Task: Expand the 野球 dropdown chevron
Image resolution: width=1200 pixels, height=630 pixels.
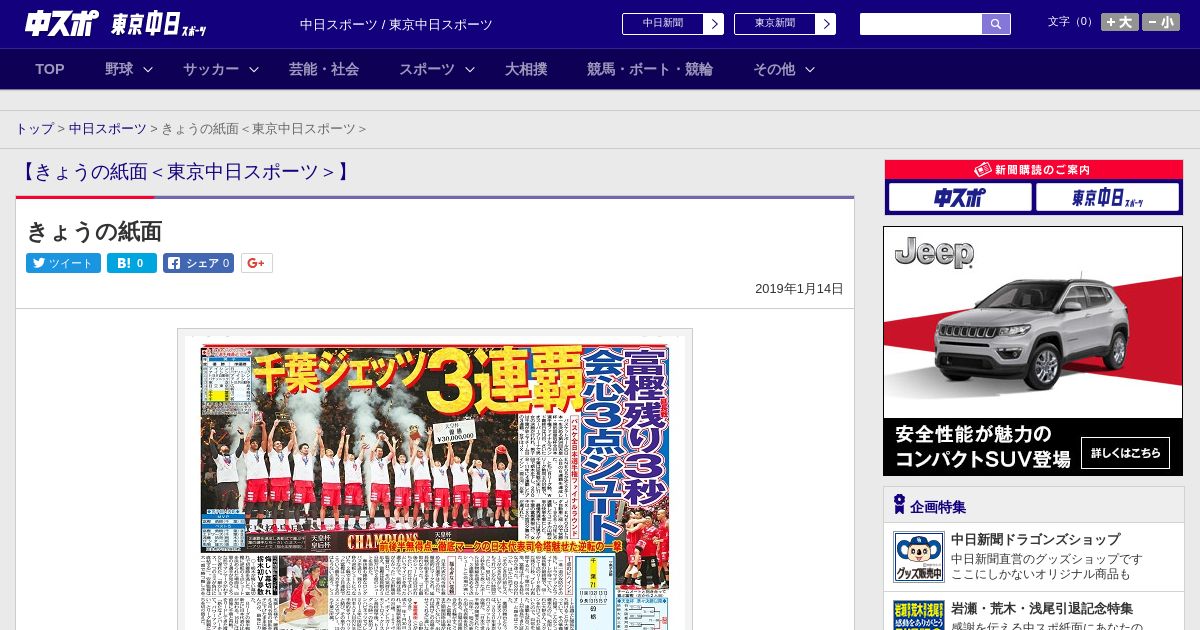Action: 148,69
